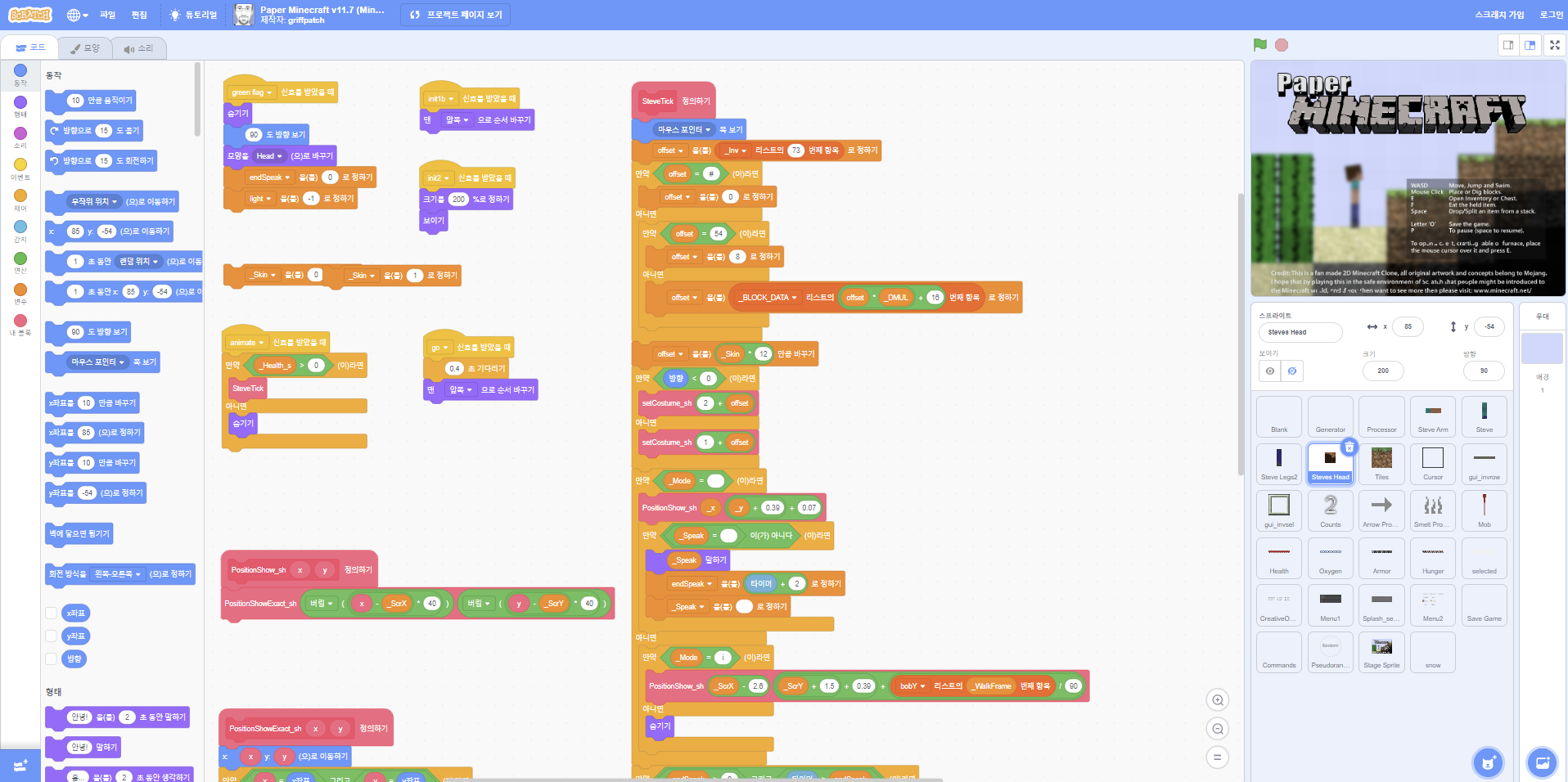Select the 소리 block category
1568x782 pixels.
pyautogui.click(x=20, y=137)
